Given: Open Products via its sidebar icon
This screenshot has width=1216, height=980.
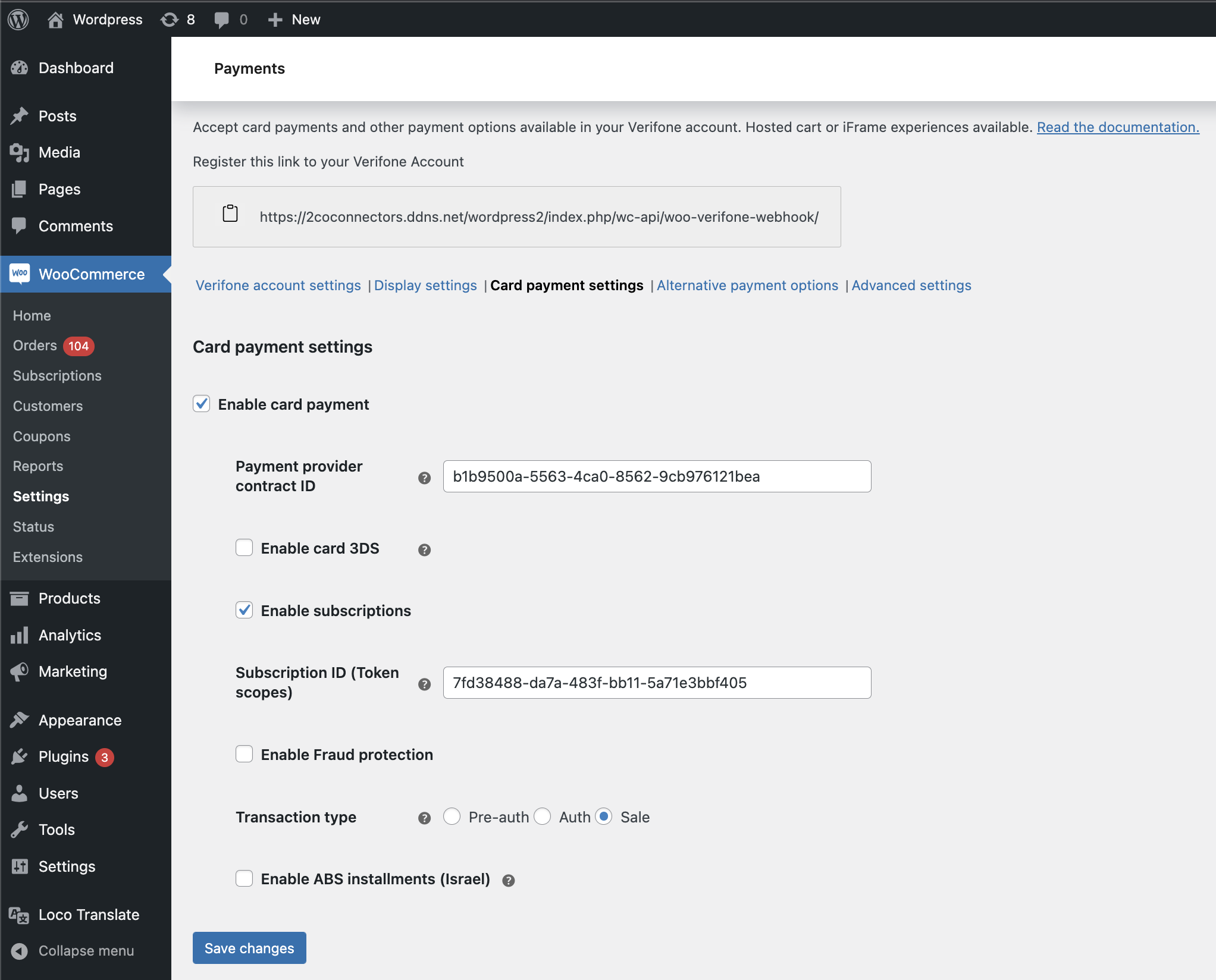Looking at the screenshot, I should pyautogui.click(x=20, y=598).
